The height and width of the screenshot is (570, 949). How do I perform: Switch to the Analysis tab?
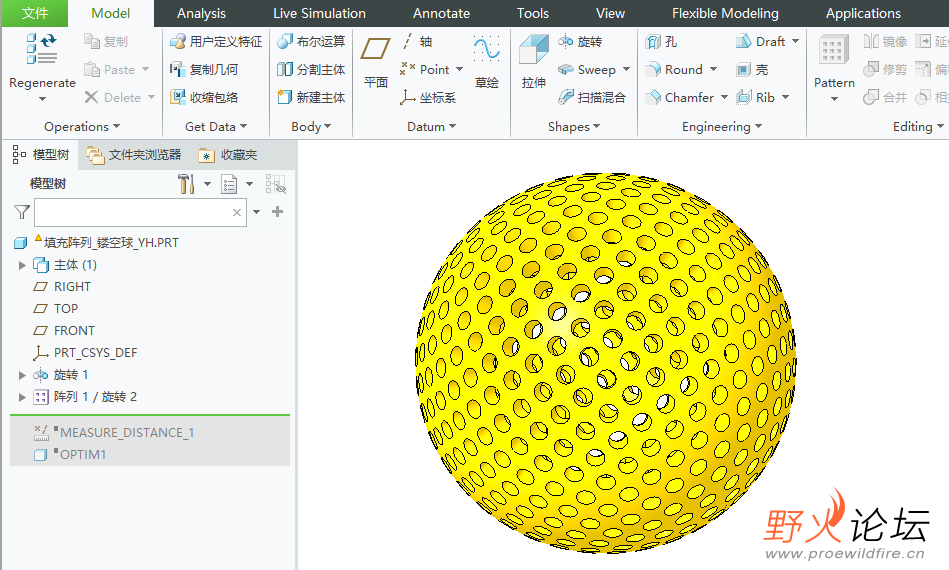click(201, 13)
